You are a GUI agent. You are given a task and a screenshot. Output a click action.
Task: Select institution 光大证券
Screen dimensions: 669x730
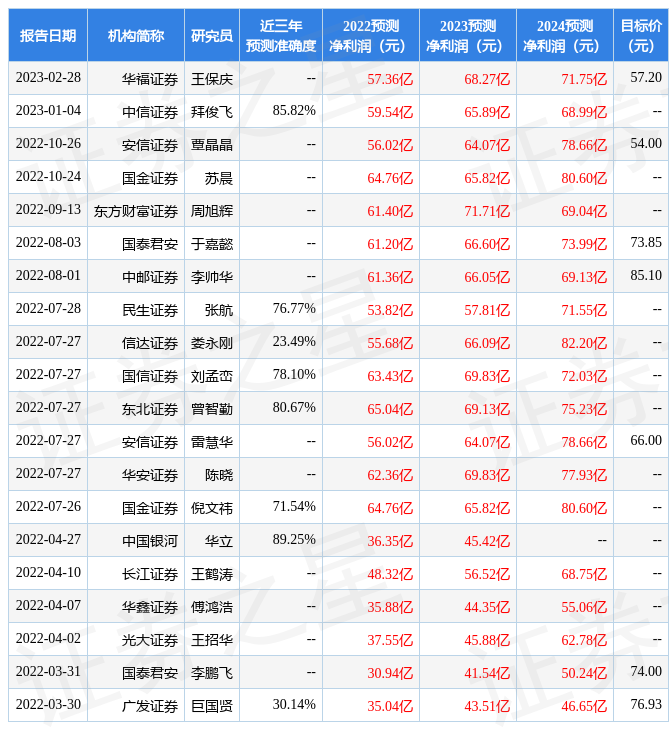pos(150,641)
